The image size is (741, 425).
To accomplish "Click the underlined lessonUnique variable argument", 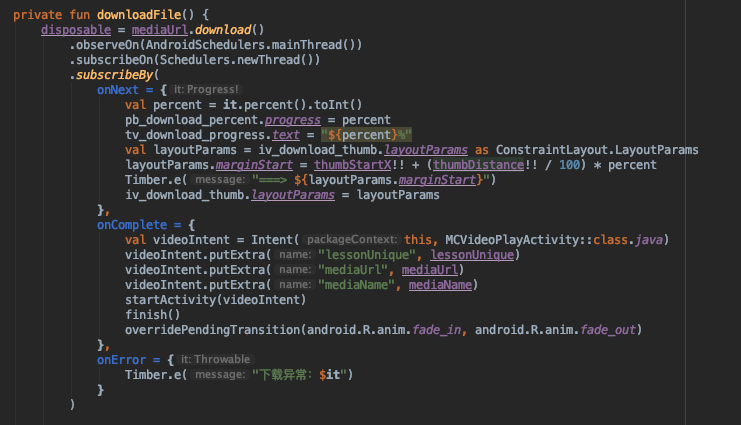I will coord(472,255).
